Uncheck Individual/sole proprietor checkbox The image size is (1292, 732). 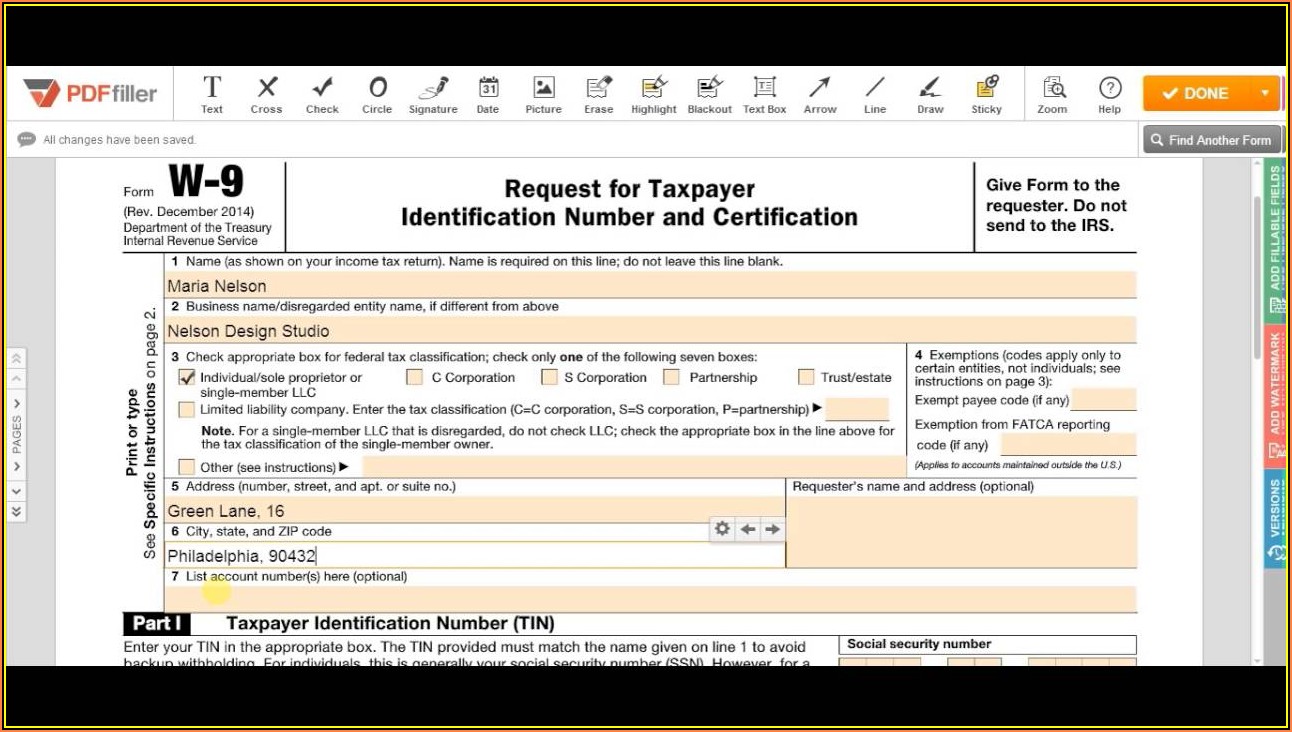[x=187, y=377]
